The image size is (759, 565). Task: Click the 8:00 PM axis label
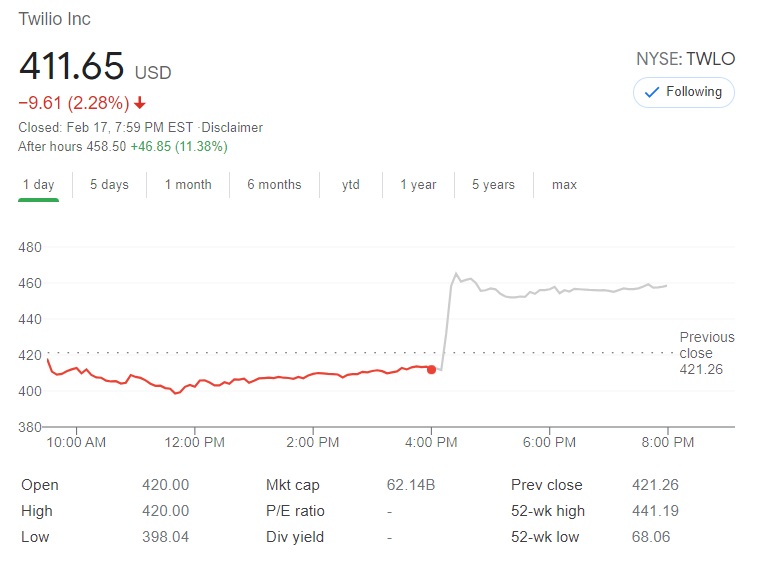click(668, 442)
